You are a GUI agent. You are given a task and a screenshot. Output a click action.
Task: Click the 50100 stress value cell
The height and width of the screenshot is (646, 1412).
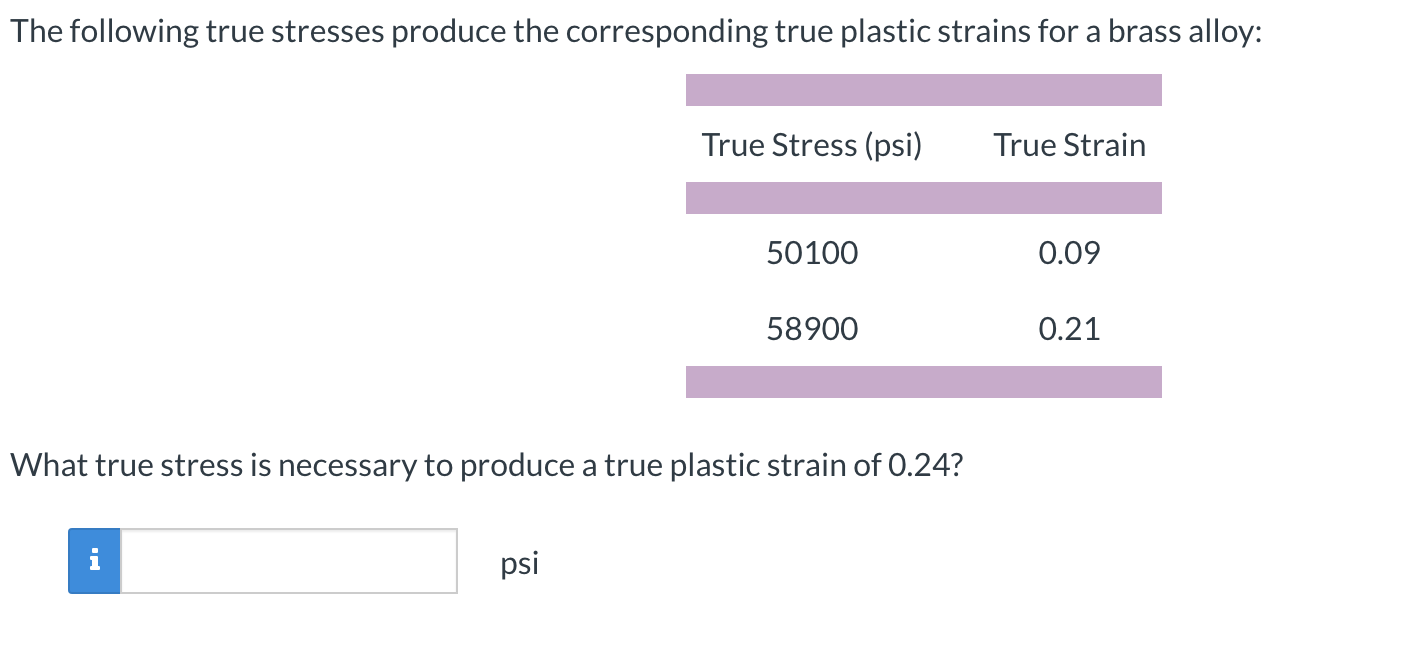[x=812, y=254]
